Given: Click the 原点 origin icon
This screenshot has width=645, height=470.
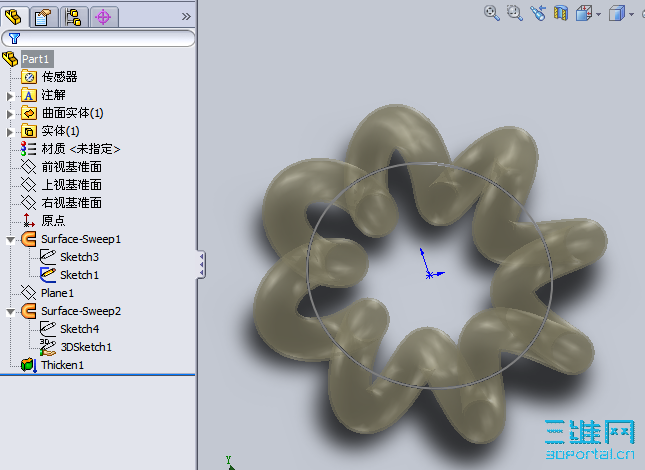Looking at the screenshot, I should point(28,220).
